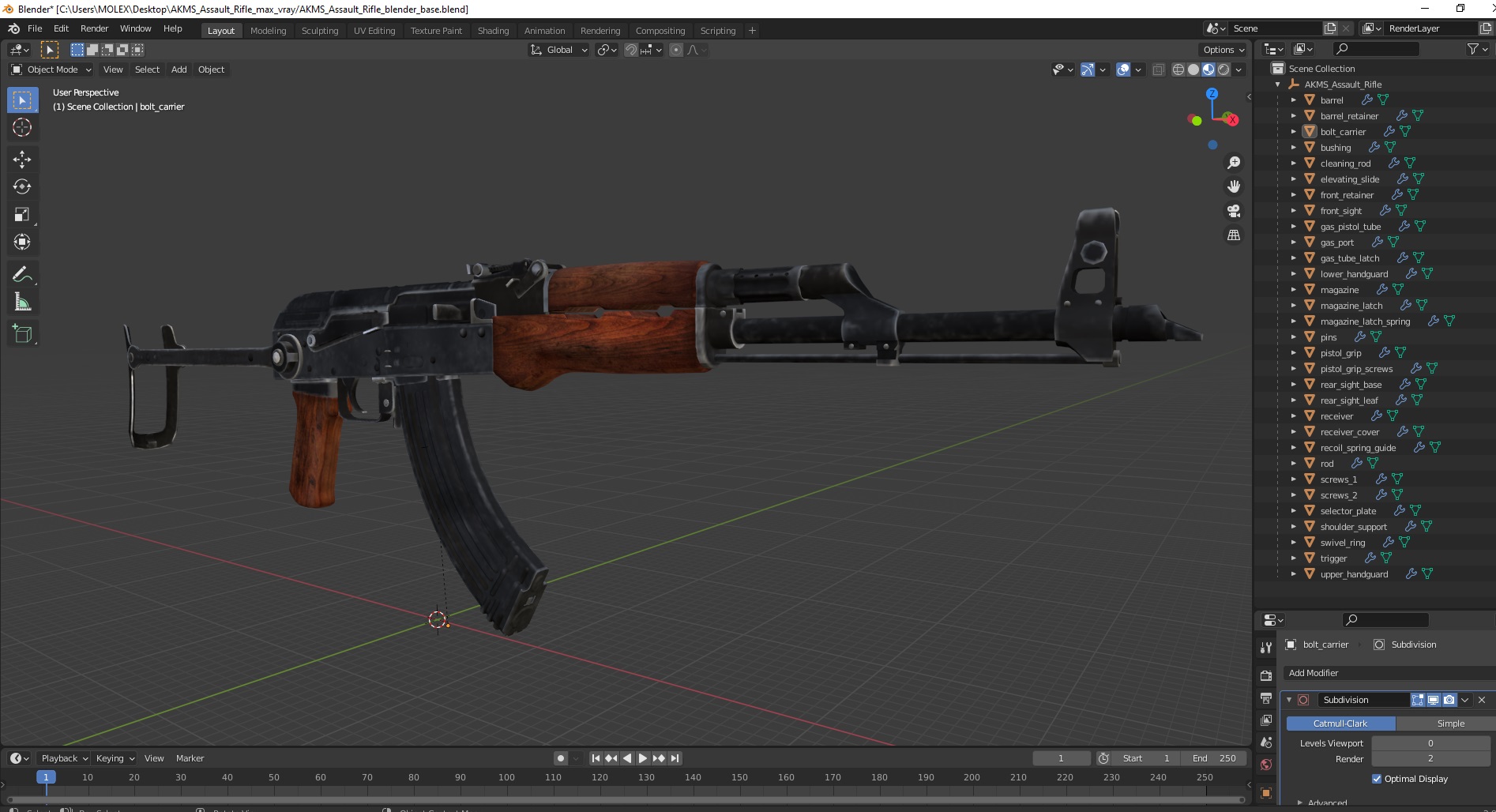Image resolution: width=1496 pixels, height=812 pixels.
Task: Open the Tool properties tab icon
Action: tap(1266, 648)
